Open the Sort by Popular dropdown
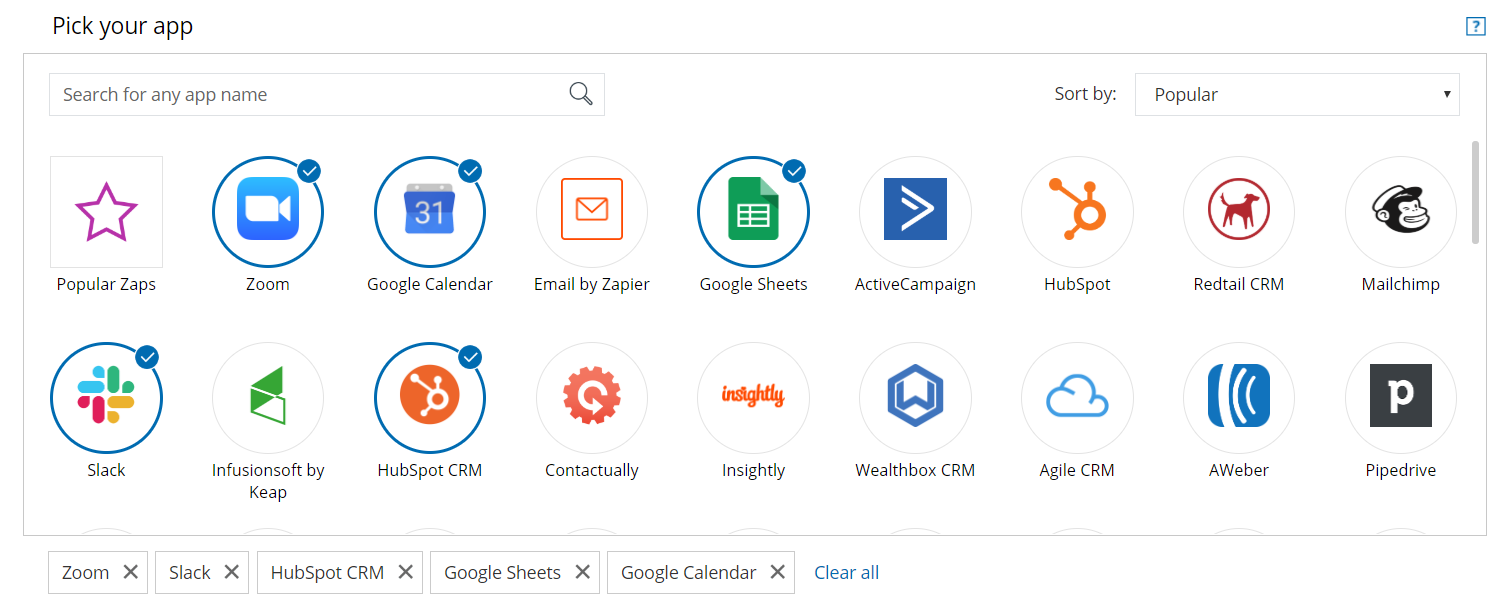Image resolution: width=1509 pixels, height=605 pixels. 1296,94
